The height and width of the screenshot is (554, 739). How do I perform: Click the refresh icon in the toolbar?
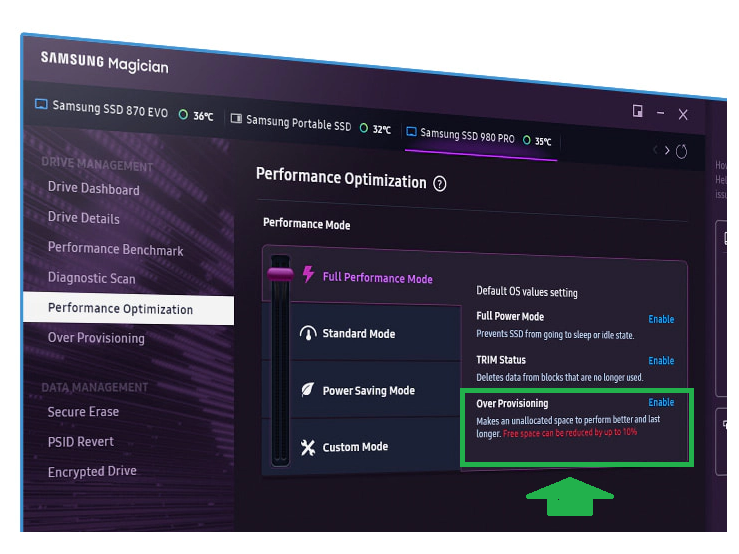[682, 151]
